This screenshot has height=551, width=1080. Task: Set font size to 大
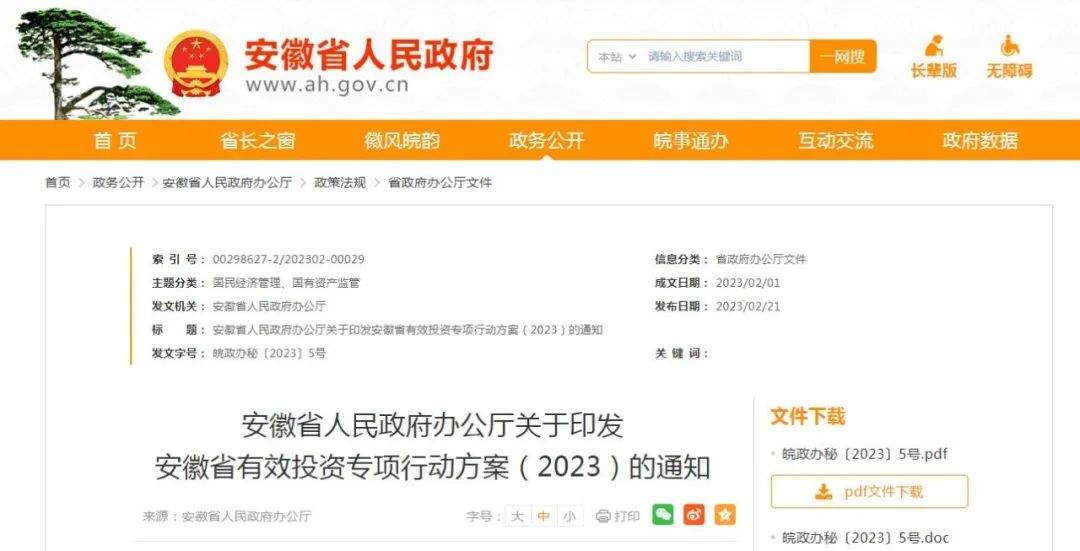coord(517,516)
